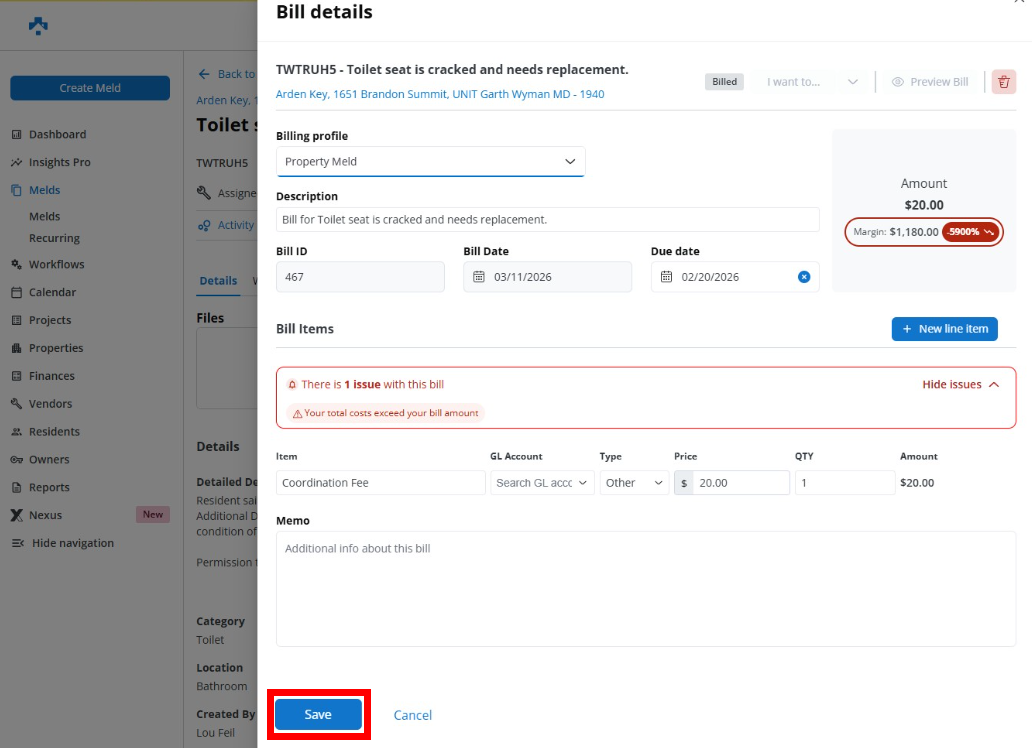
Task: Open the Arden Key property address link
Action: click(439, 94)
